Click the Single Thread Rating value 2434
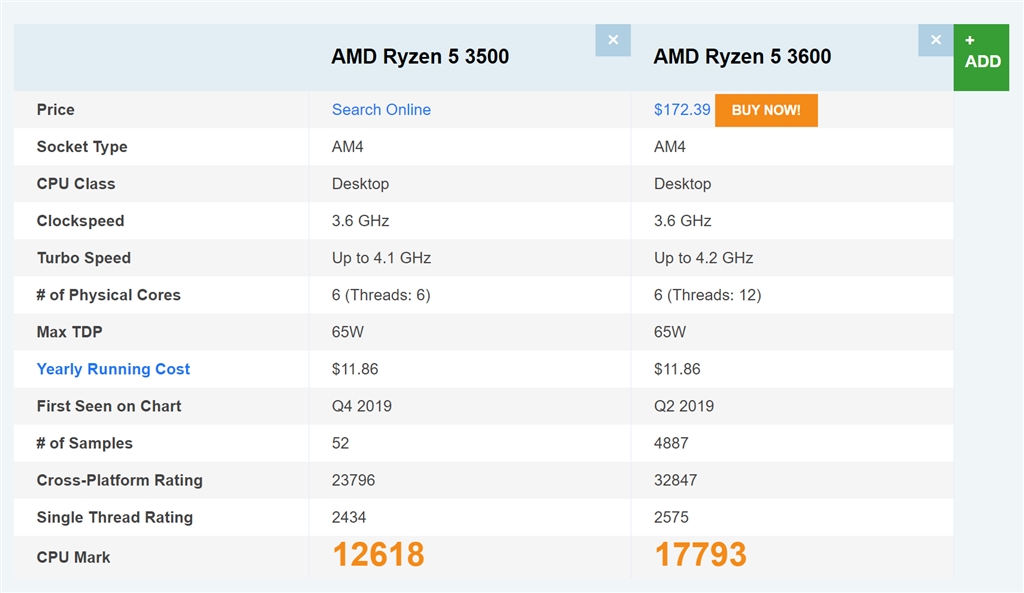Viewport: 1024px width, 593px height. coord(349,517)
